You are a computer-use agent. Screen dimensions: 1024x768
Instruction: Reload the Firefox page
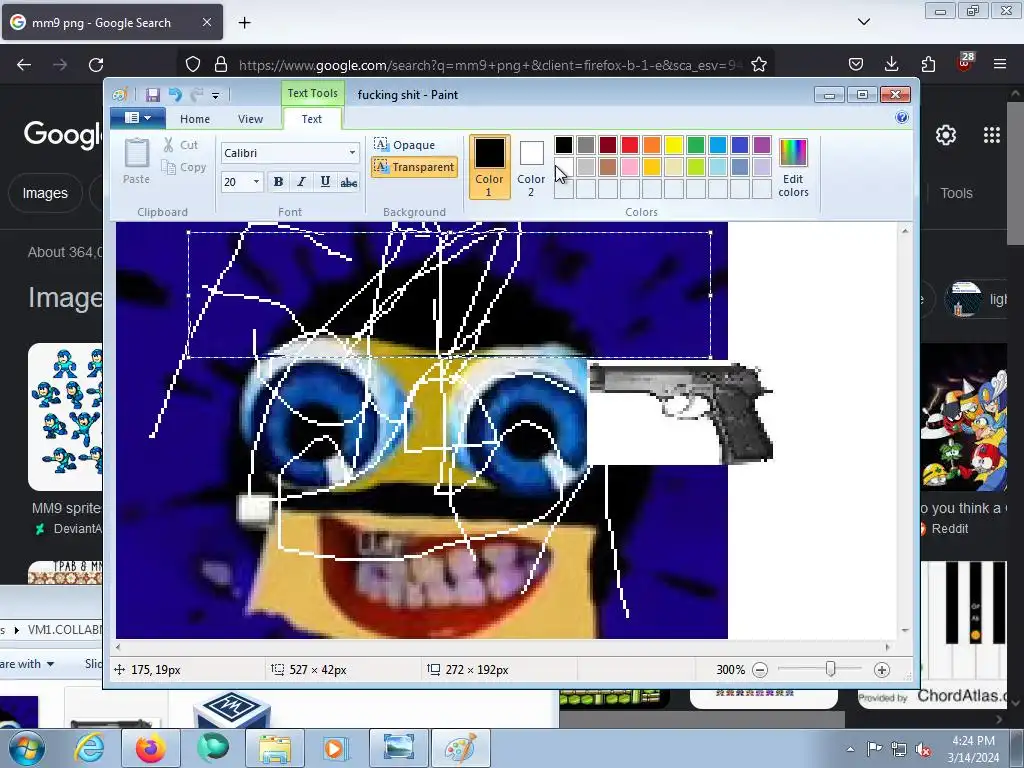pyautogui.click(x=96, y=64)
